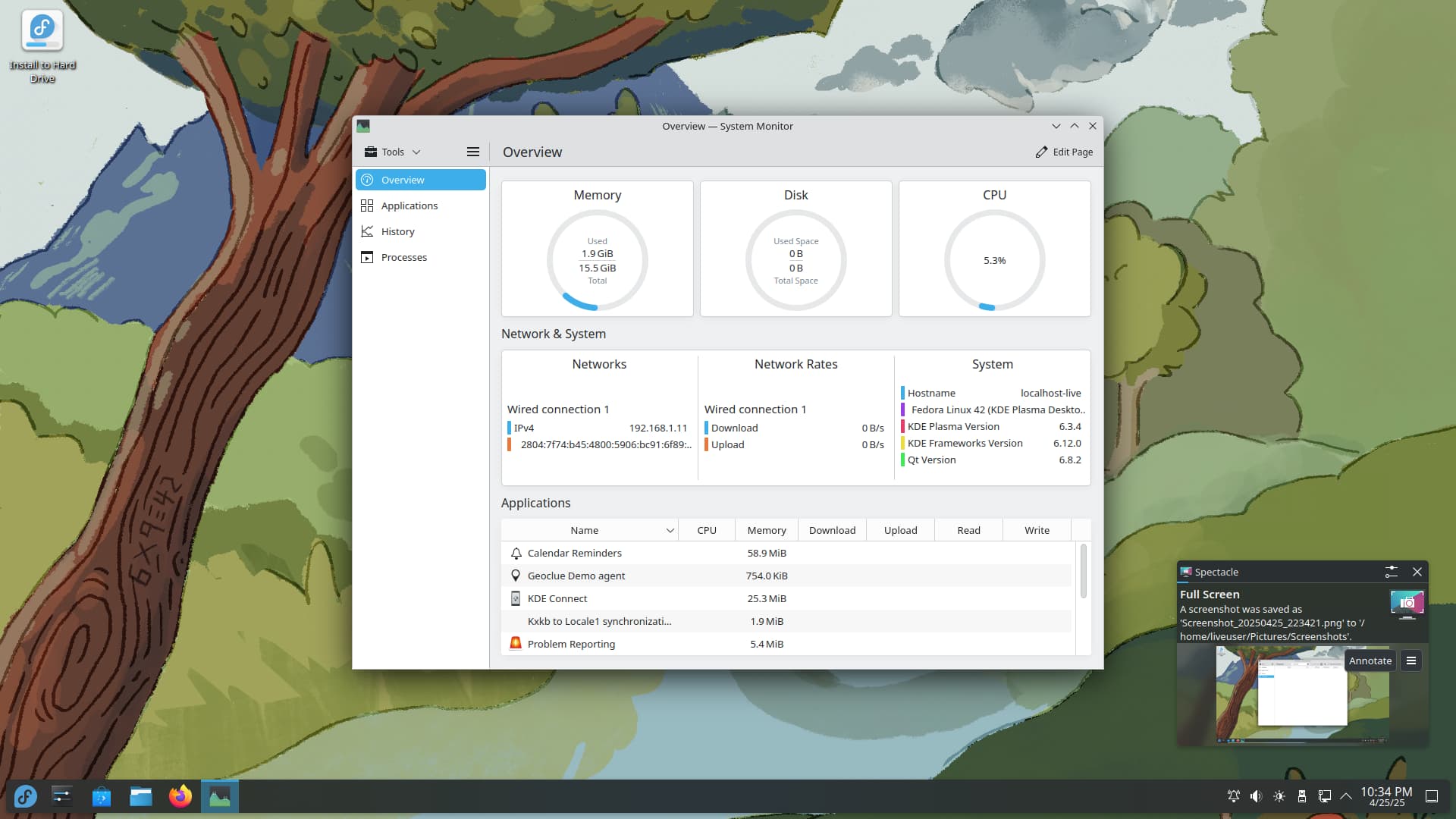The height and width of the screenshot is (819, 1456).
Task: Click the CPU percentage gauge
Action: tap(995, 260)
